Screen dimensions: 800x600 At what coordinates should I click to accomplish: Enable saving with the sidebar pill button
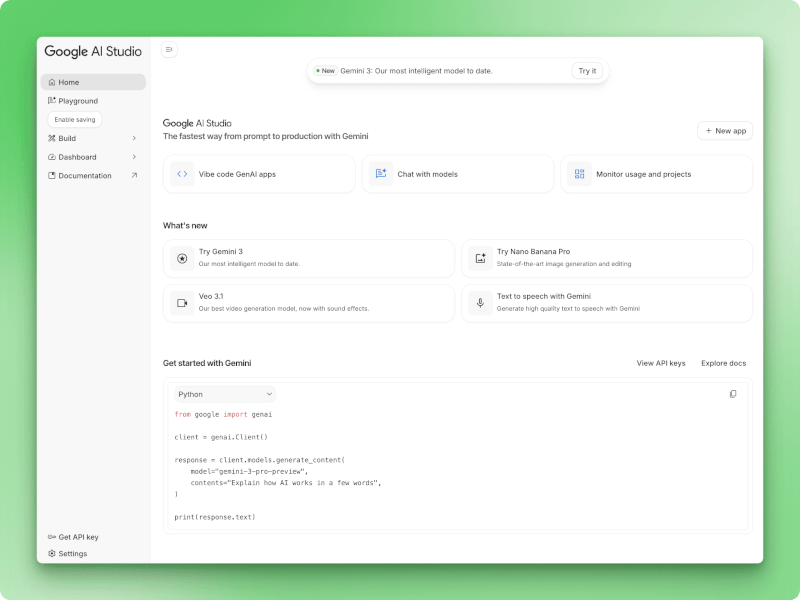point(74,119)
